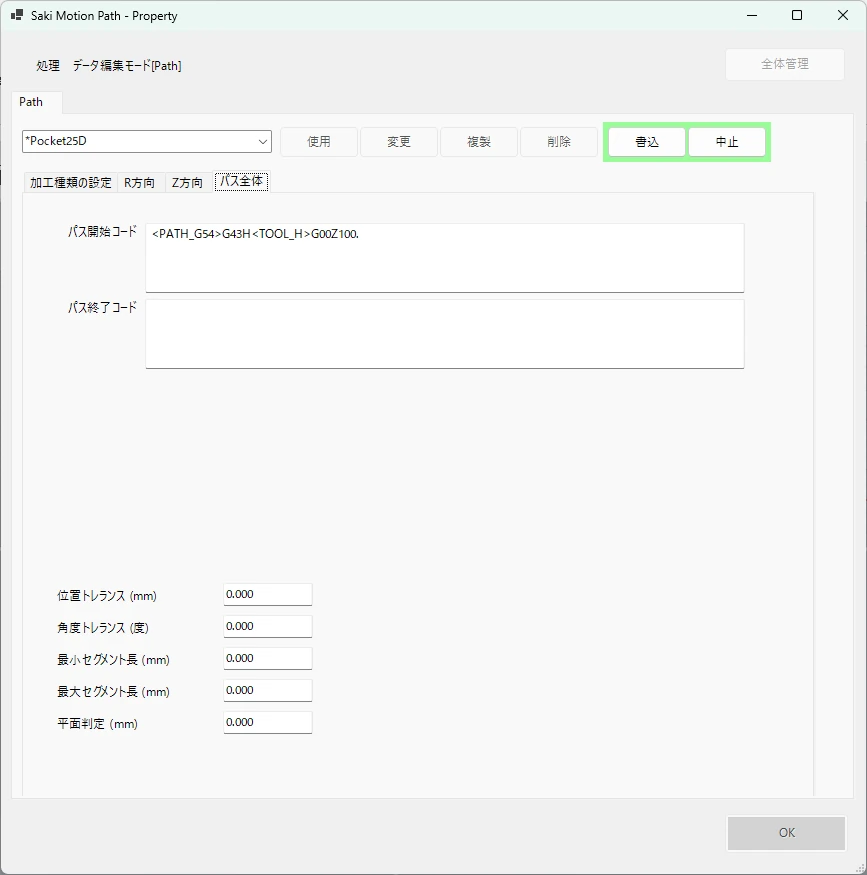This screenshot has height=875, width=867.
Task: Click the 中止 button to cancel
Action: click(x=727, y=142)
